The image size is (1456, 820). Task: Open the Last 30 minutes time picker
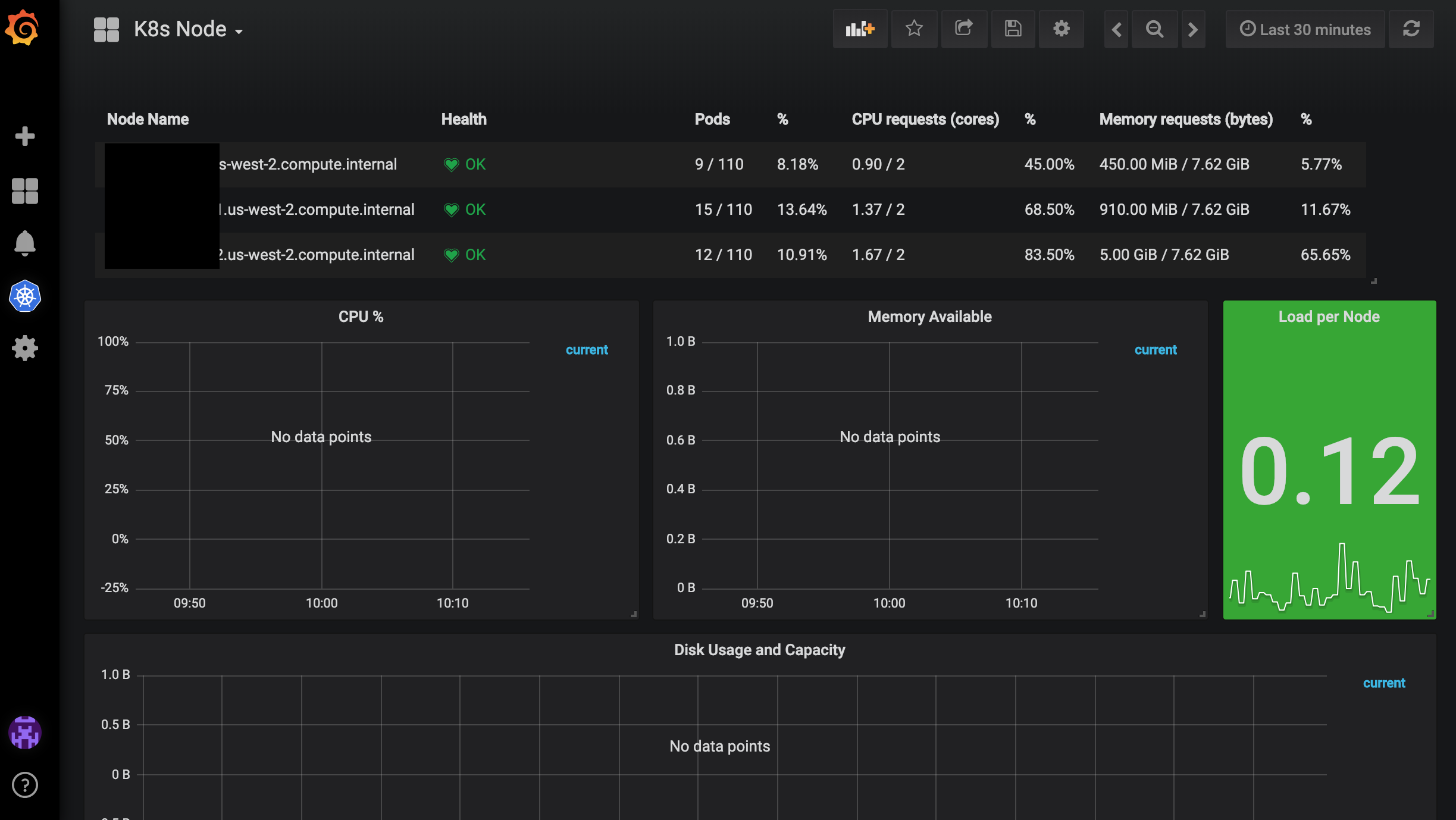tap(1304, 29)
